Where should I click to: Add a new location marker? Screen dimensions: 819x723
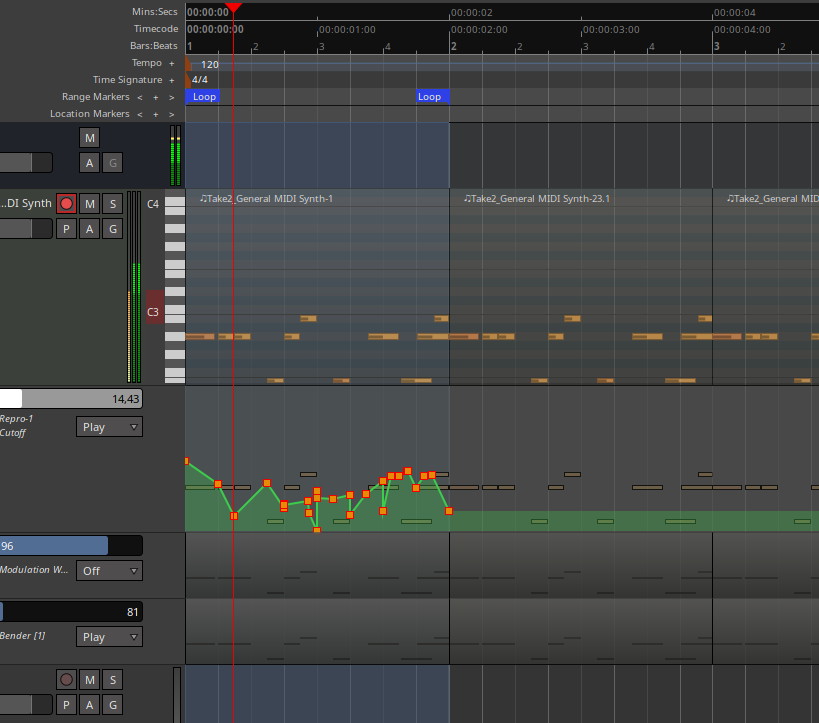pos(156,114)
